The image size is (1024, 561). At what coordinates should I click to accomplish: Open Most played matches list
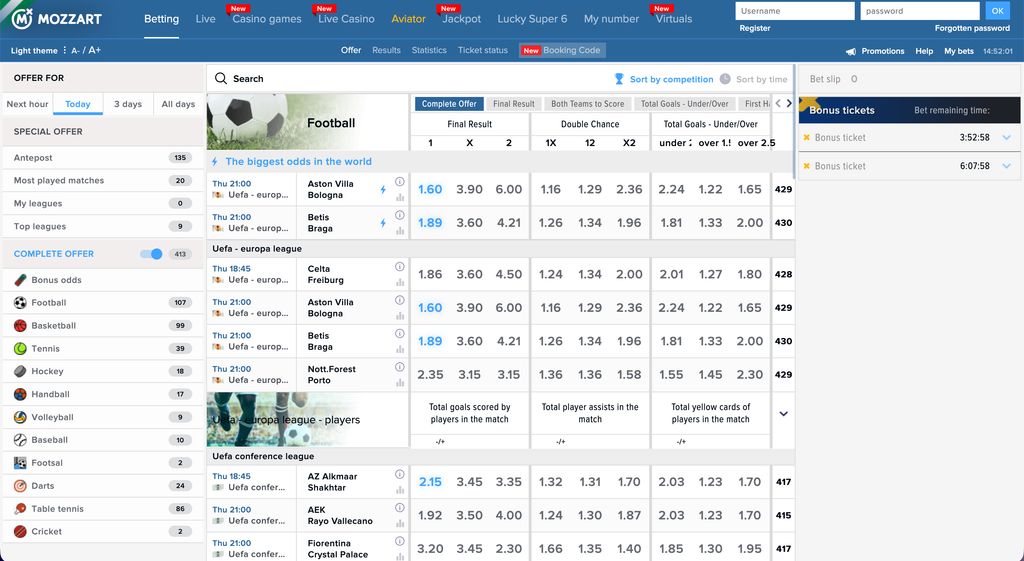click(103, 180)
